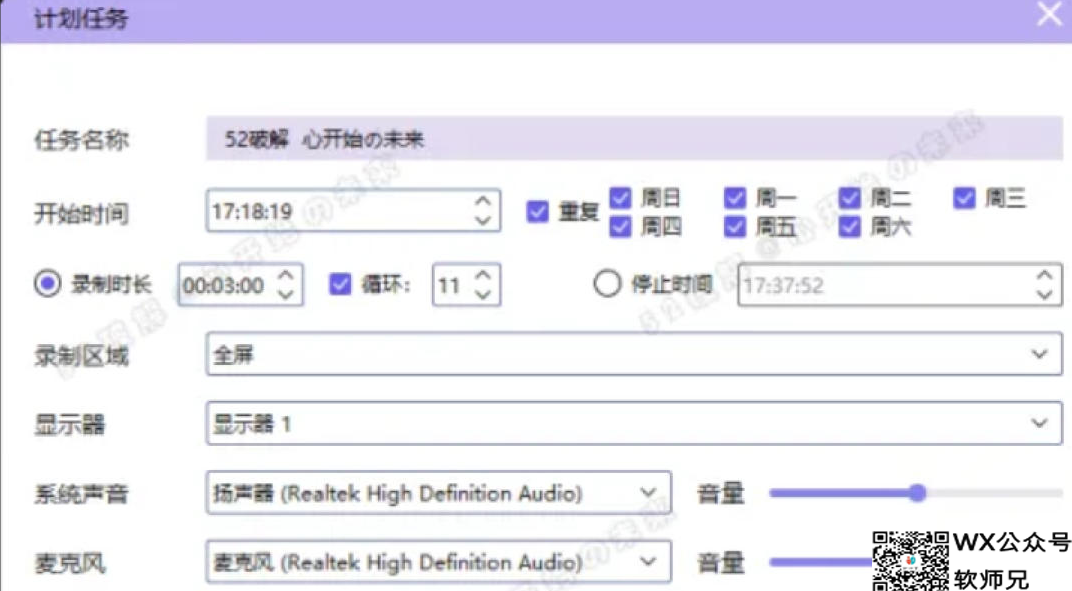1072x591 pixels.
Task: Click the up arrow on start time spinner
Action: point(483,201)
